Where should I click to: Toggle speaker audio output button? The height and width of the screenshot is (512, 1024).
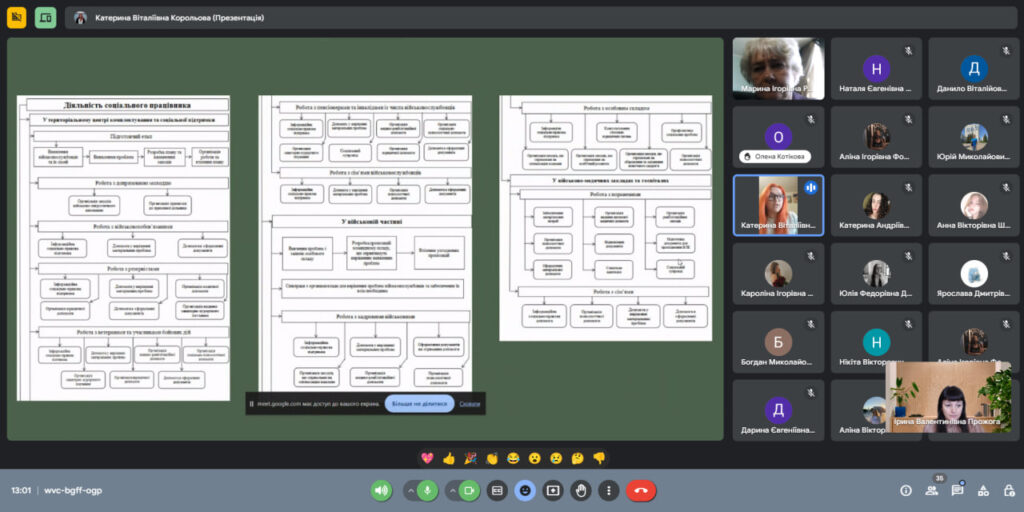[x=381, y=491]
